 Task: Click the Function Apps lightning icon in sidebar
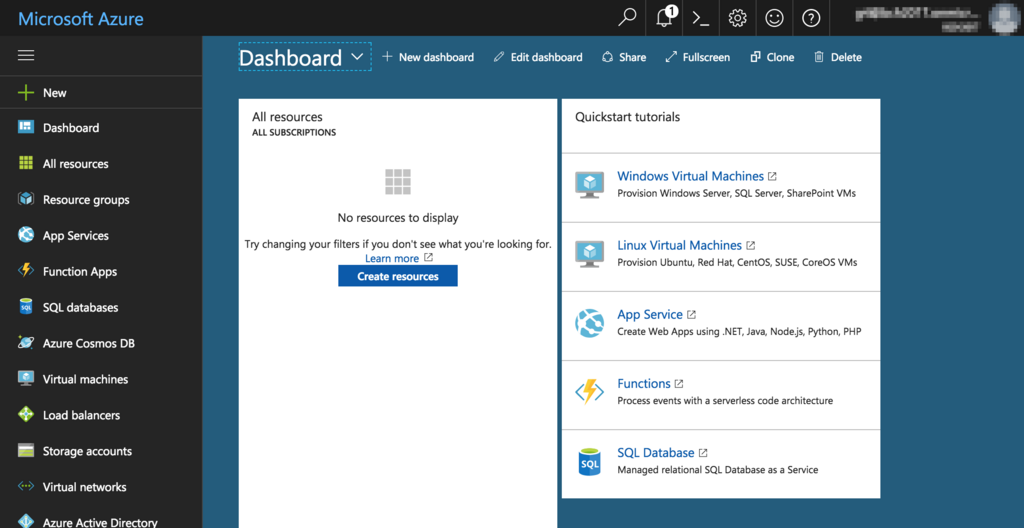point(25,271)
